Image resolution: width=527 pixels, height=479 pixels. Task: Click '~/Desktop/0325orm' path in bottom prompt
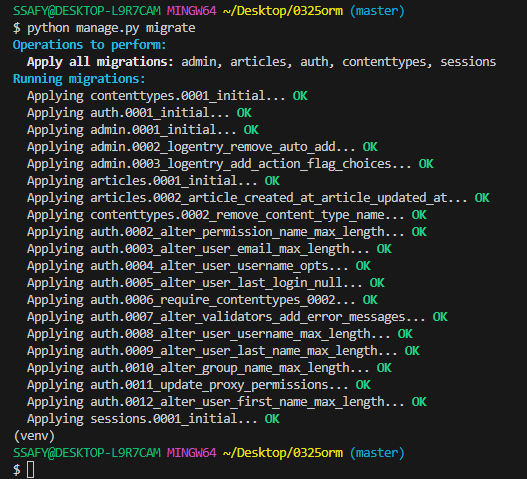(x=283, y=453)
